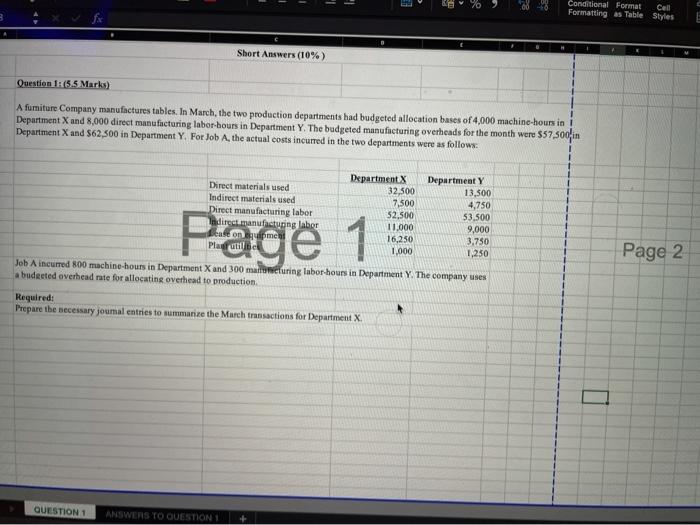Open Format as Table gallery

click(628, 10)
